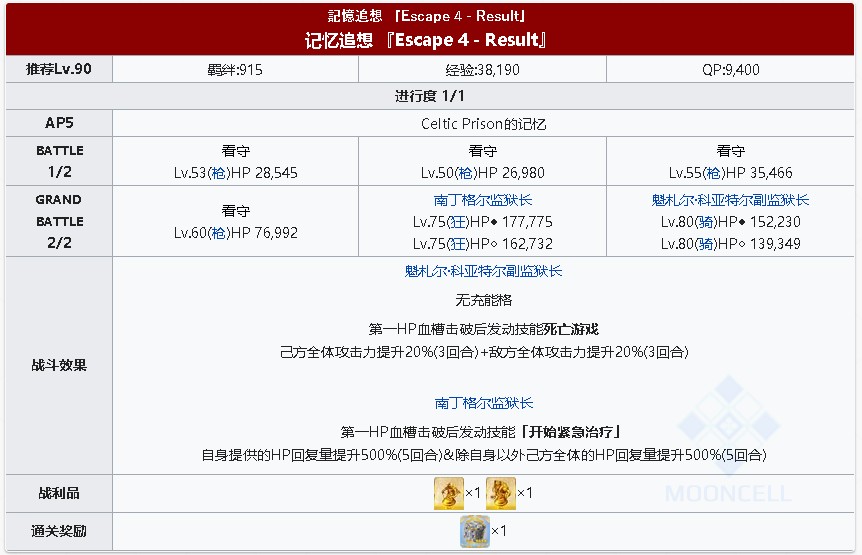
Task: Click the Lv.60 看守 HP 76,992 cell
Action: click(x=236, y=222)
